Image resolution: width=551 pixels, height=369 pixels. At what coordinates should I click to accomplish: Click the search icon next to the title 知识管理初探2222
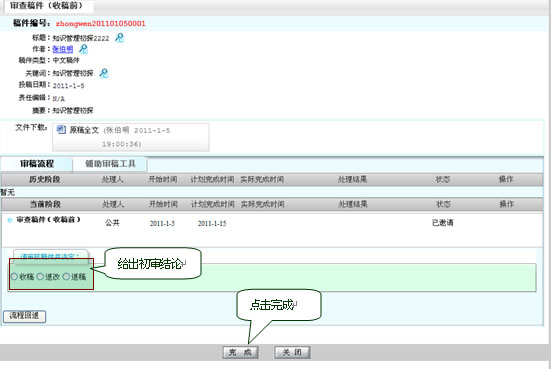click(119, 37)
